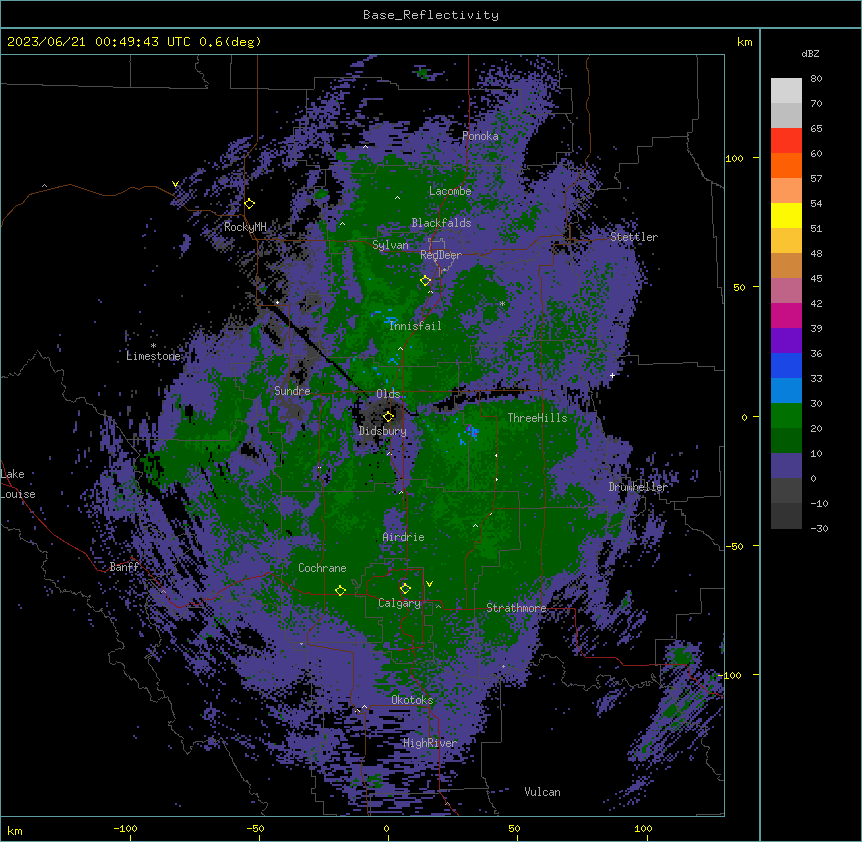Click the Lake Louise label
862x842 pixels.
pyautogui.click(x=18, y=484)
